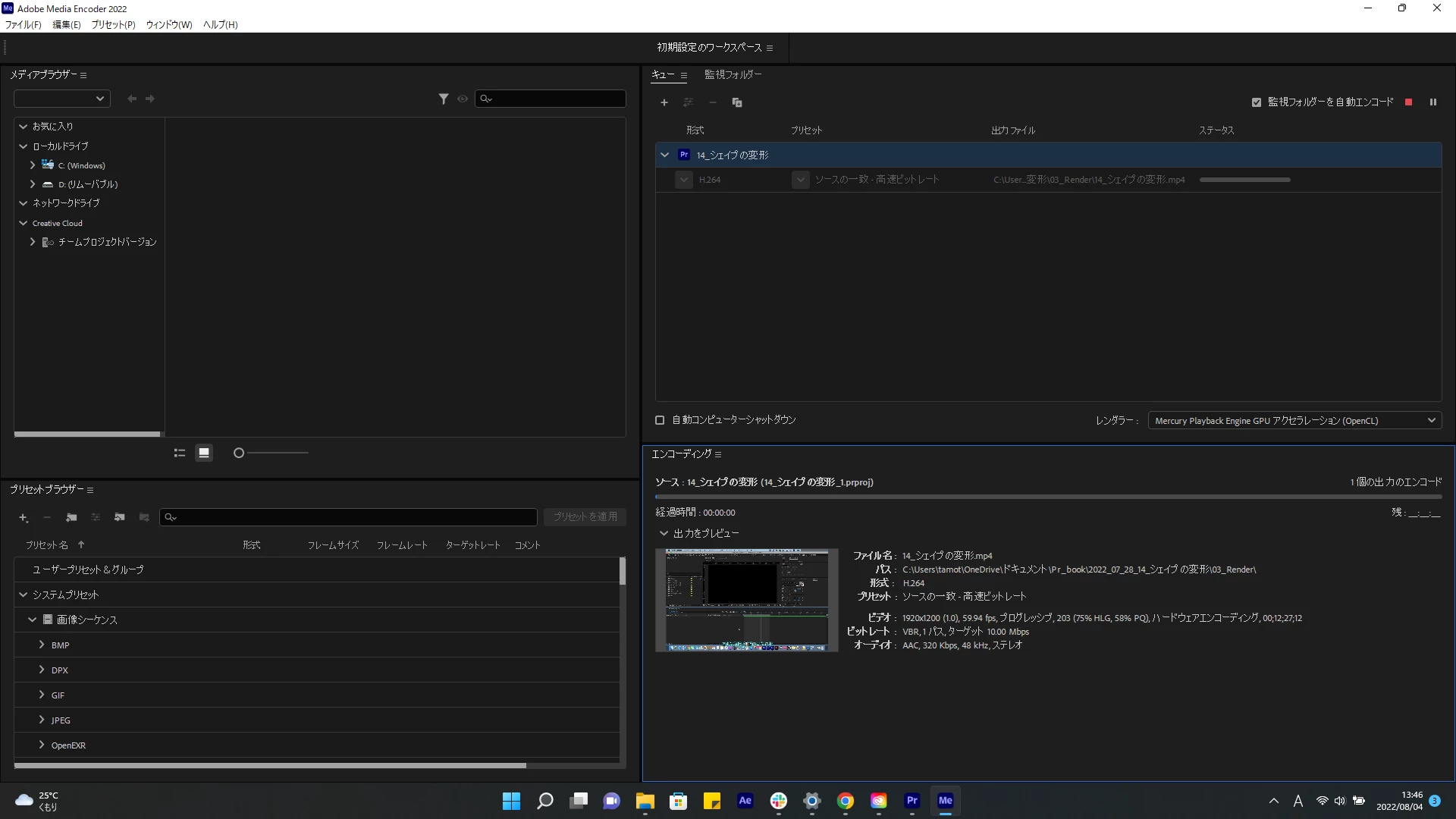Switch to 監視フォルダー tab
This screenshot has height=819, width=1456.
pyautogui.click(x=733, y=74)
